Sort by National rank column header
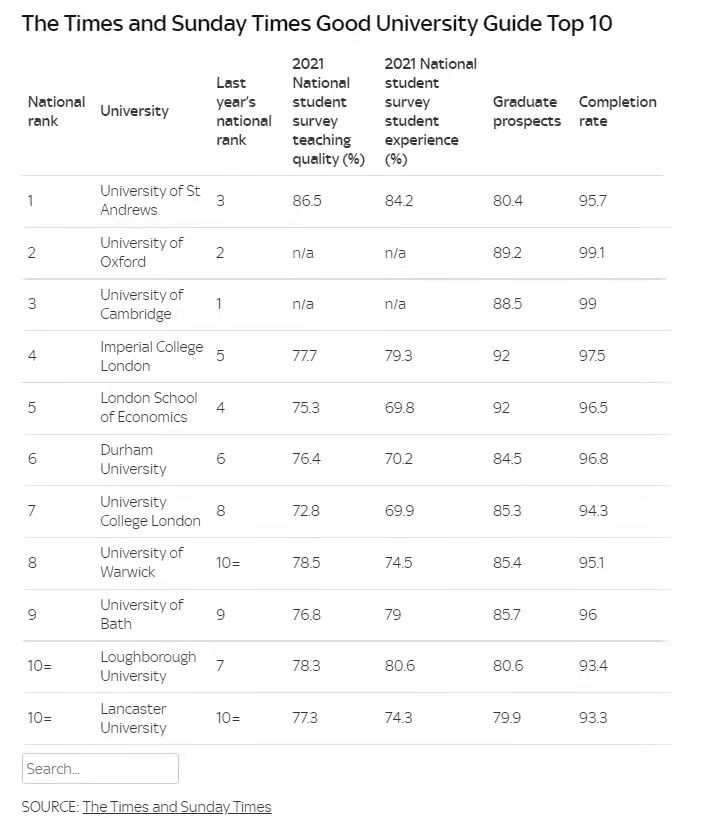This screenshot has height=818, width=704. pos(56,111)
